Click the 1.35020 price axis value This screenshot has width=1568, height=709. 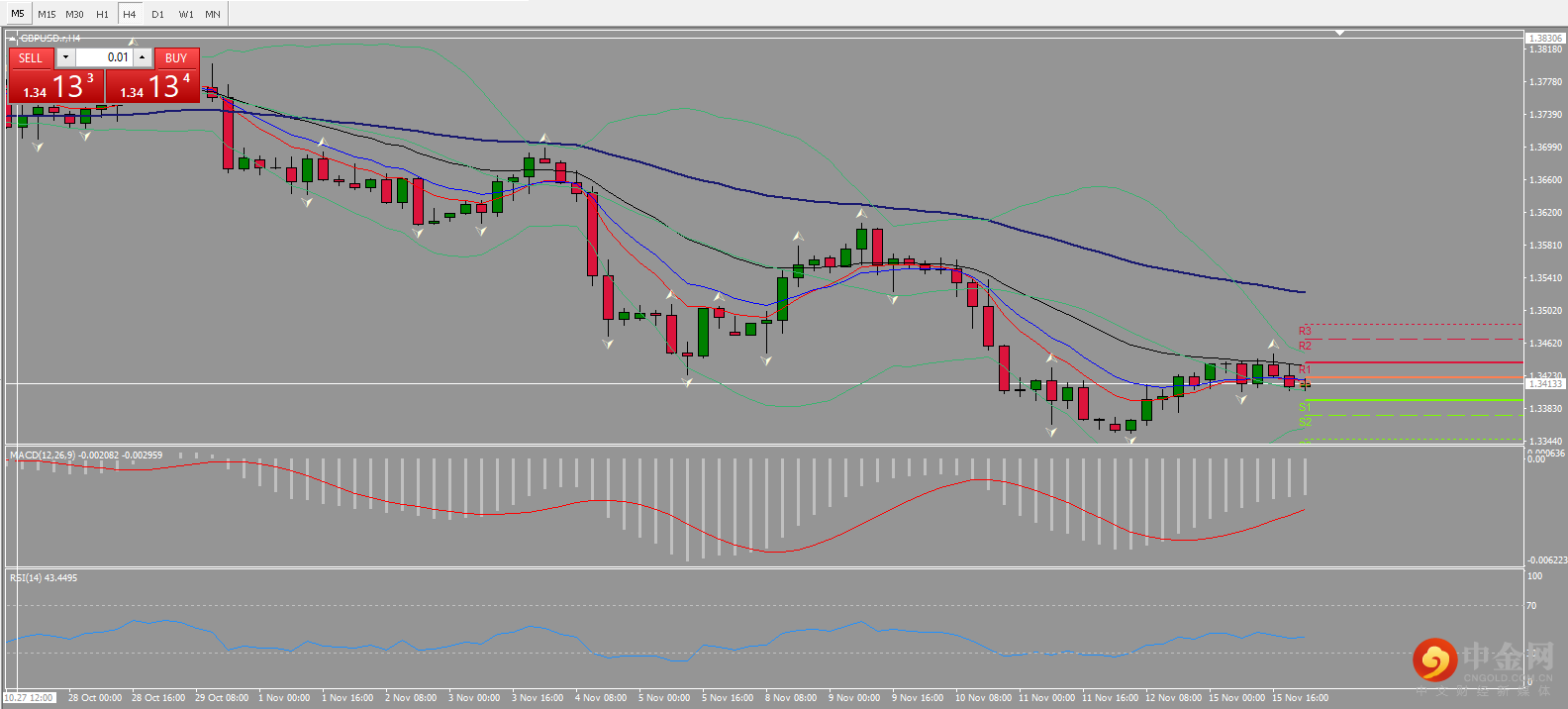click(x=1545, y=311)
